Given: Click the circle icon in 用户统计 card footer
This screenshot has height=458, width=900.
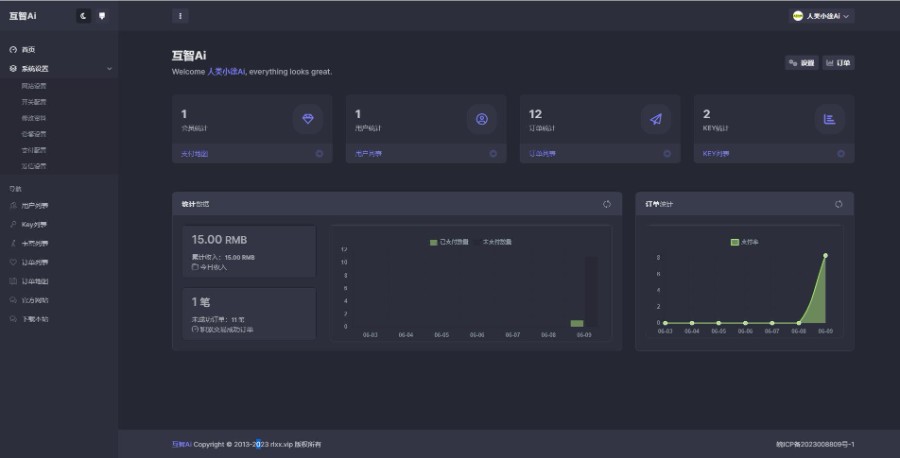Looking at the screenshot, I should pyautogui.click(x=493, y=154).
